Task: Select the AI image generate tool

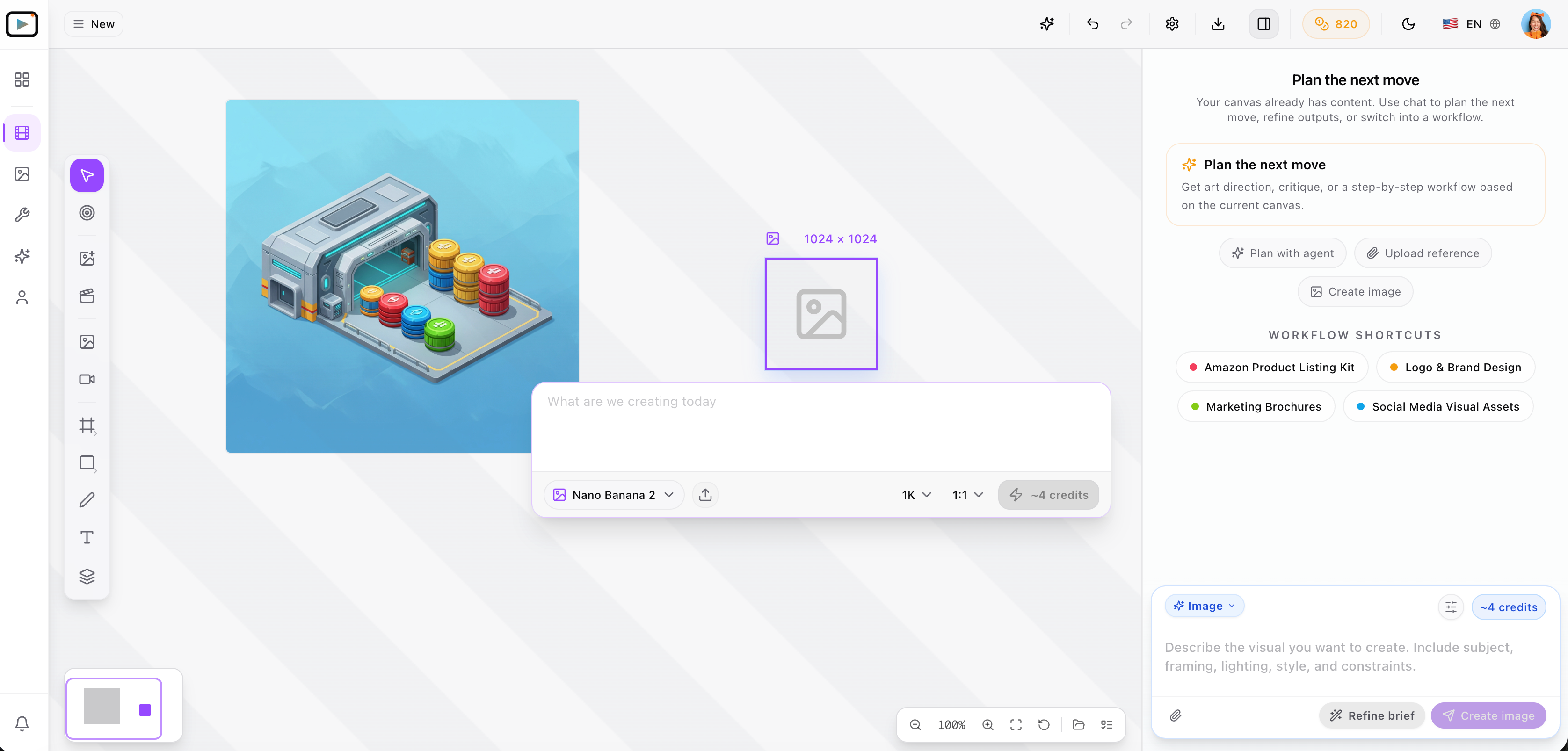Action: pyautogui.click(x=87, y=258)
